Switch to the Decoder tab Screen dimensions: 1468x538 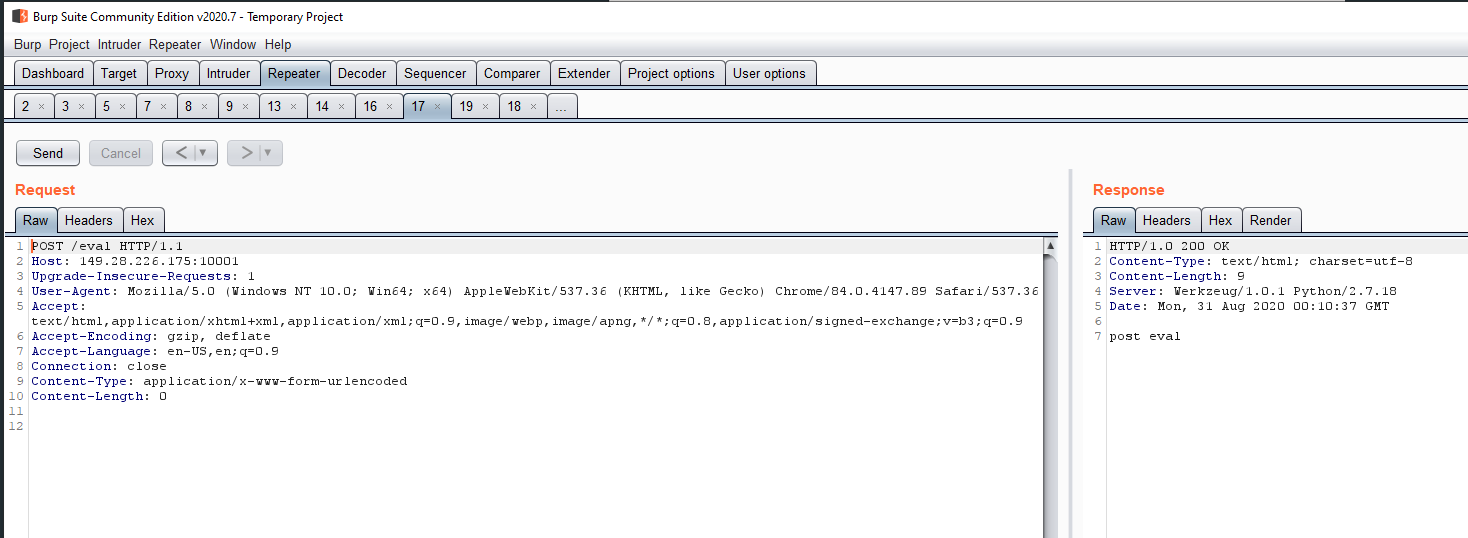(x=362, y=73)
